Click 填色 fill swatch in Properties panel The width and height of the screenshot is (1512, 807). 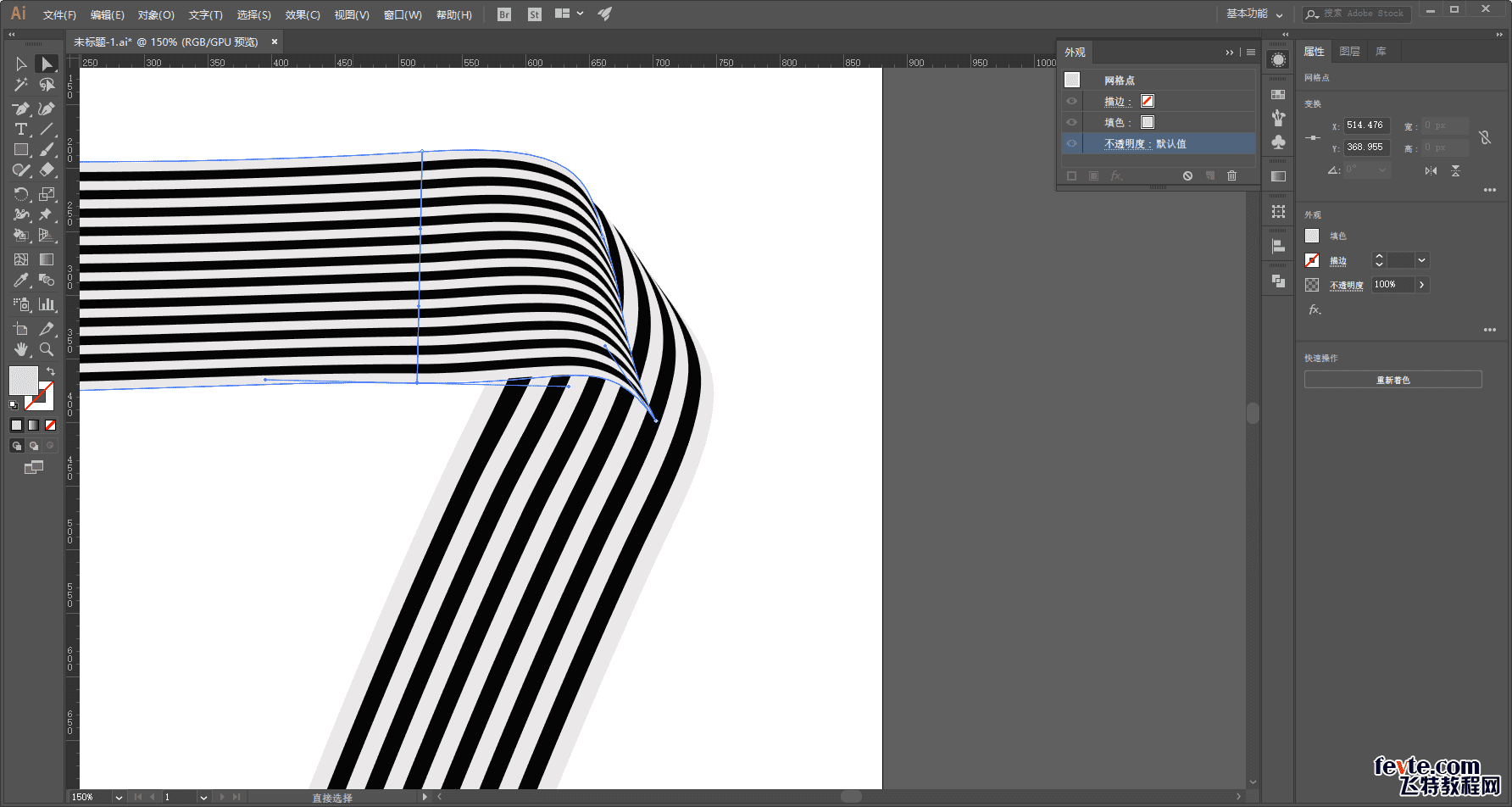[1312, 237]
